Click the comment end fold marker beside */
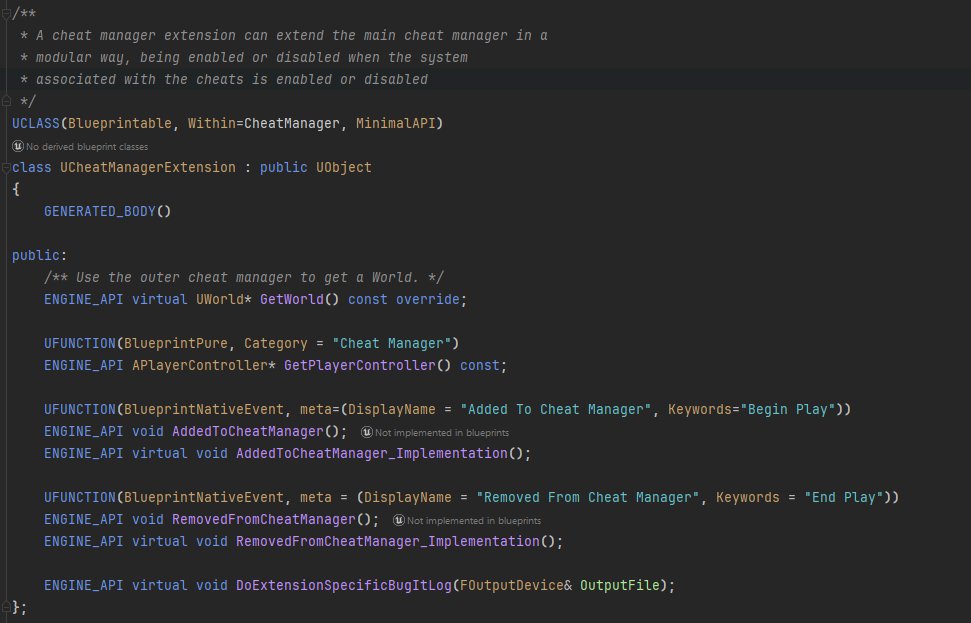The height and width of the screenshot is (623, 971). 6,101
